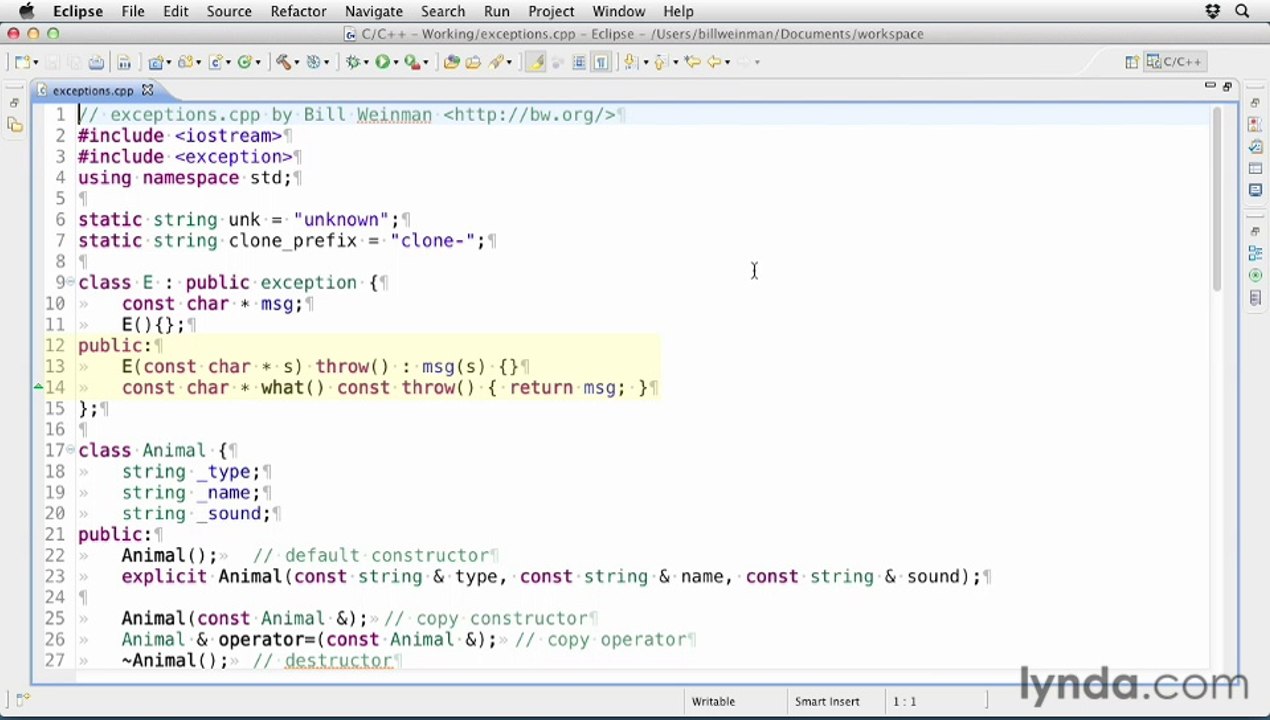Switch to the C/C++ perspective

[x=1174, y=62]
